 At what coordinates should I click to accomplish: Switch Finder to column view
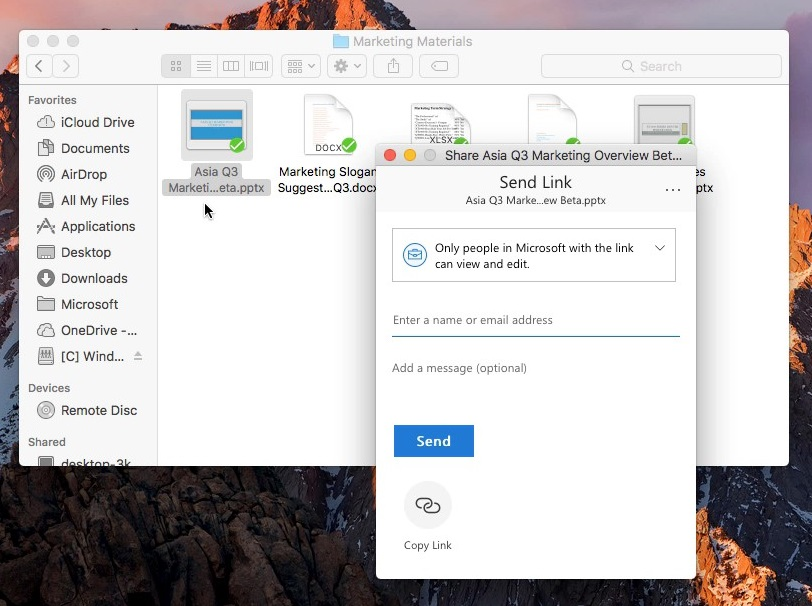coord(231,66)
